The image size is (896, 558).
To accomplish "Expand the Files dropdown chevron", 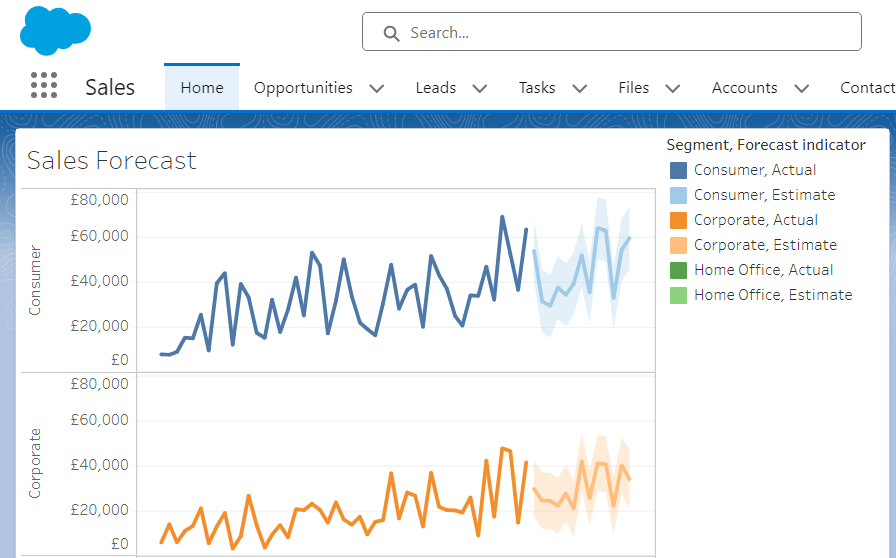I will [x=673, y=88].
